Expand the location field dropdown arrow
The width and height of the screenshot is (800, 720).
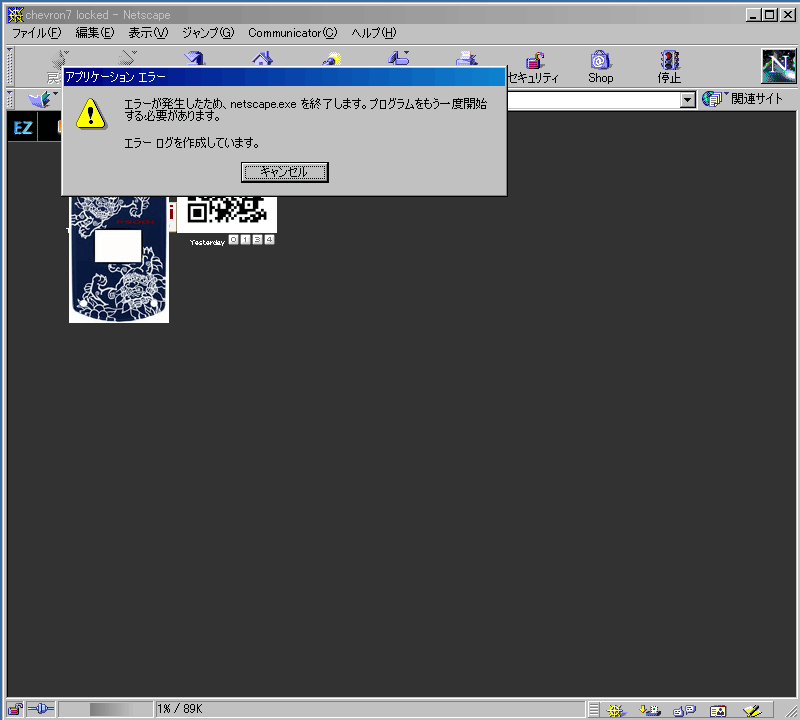[688, 100]
